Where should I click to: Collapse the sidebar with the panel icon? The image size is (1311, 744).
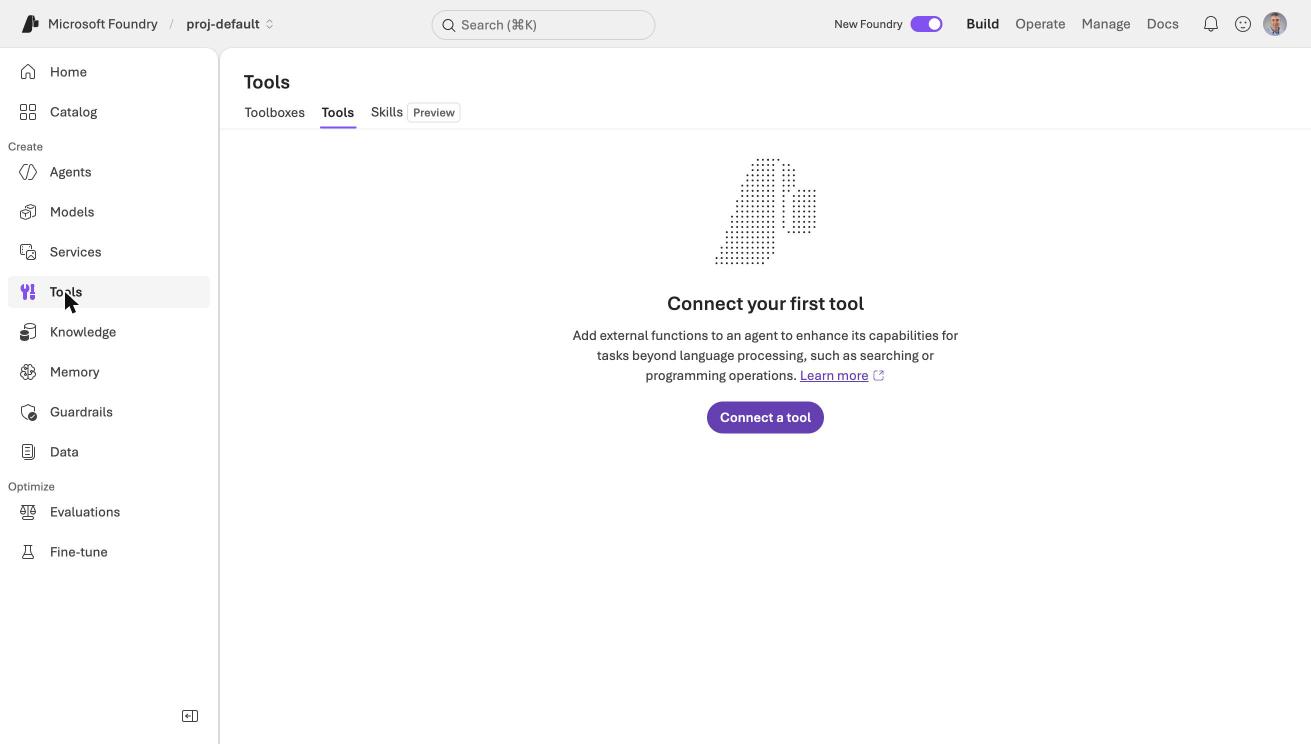pos(190,716)
